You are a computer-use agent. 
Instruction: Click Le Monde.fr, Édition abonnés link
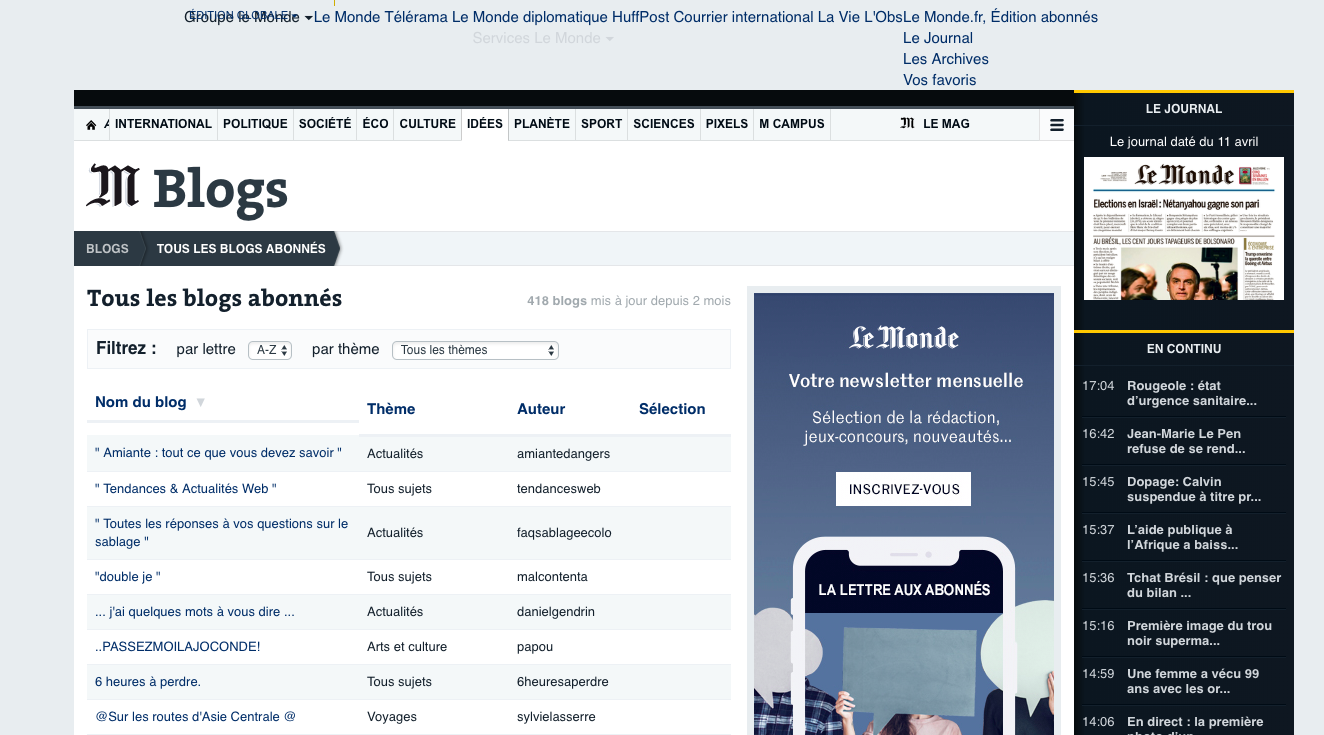pyautogui.click(x=1000, y=17)
